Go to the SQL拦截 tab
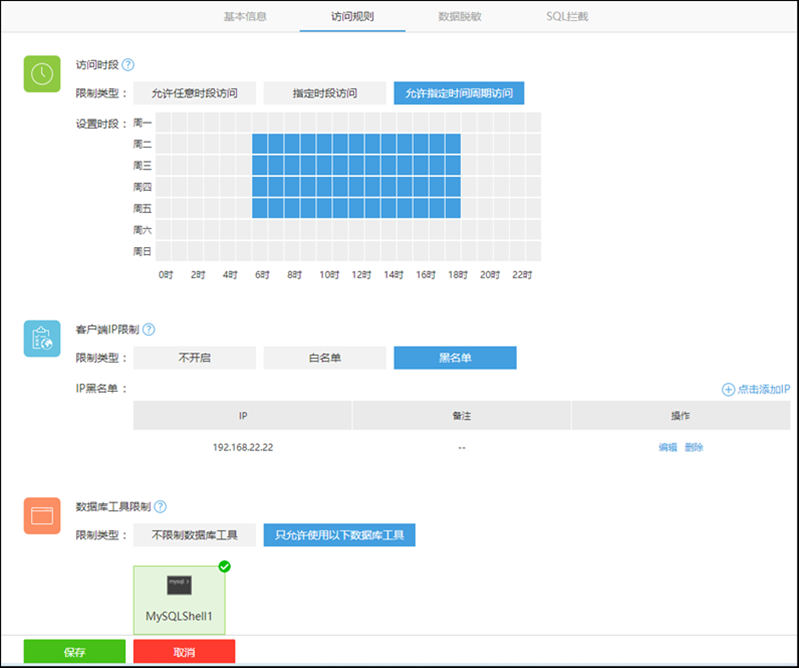Screen dimensions: 800x668 567,17
